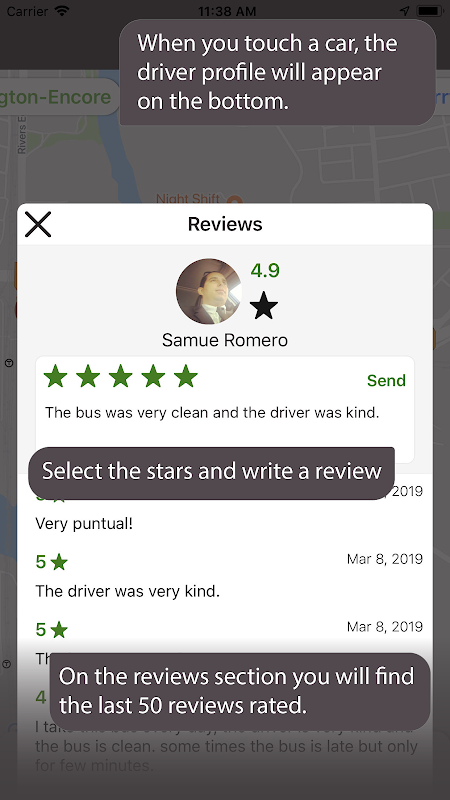Select the first green rating star

[x=56, y=376]
